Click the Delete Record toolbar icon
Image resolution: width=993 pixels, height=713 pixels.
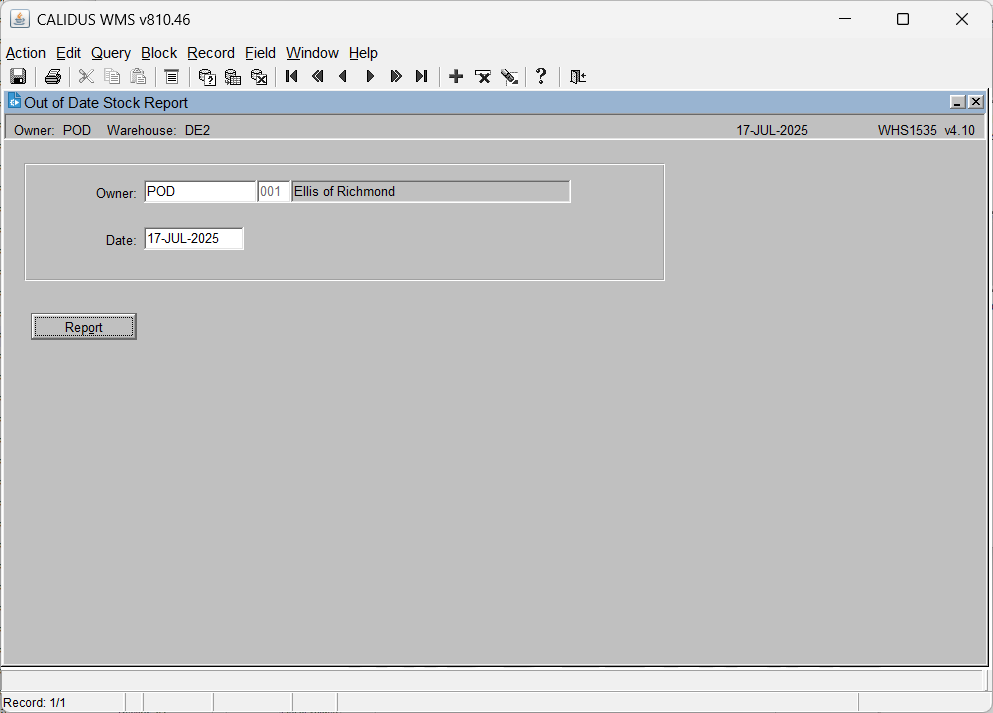pyautogui.click(x=483, y=77)
